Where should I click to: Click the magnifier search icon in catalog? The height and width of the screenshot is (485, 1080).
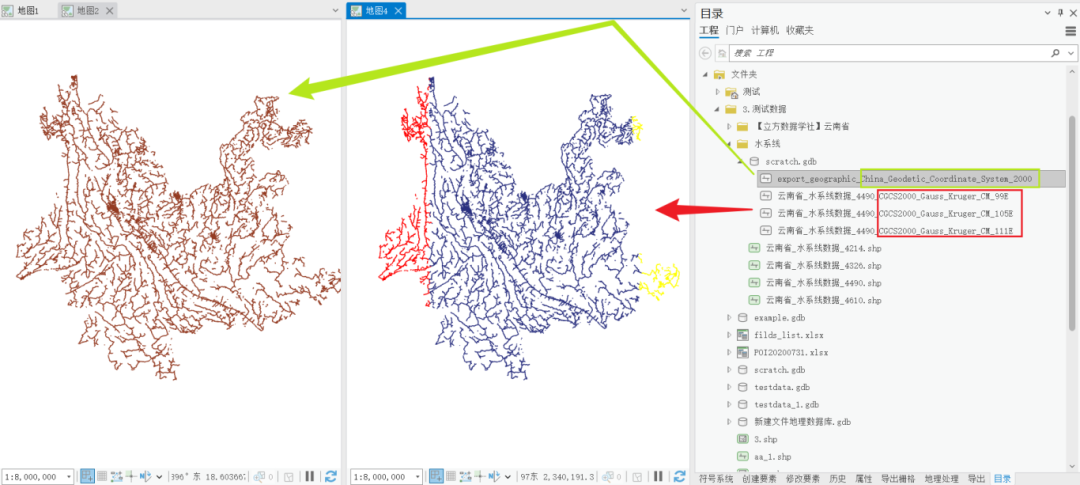point(1055,53)
